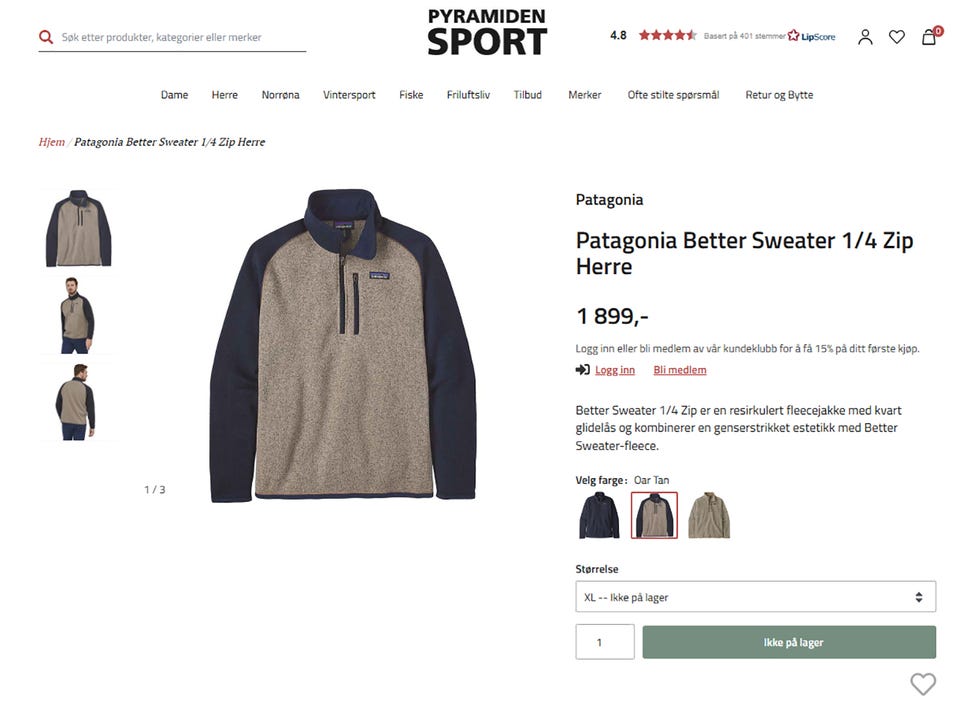The image size is (960, 721).
Task: Click the red search magnifier icon
Action: tap(46, 37)
